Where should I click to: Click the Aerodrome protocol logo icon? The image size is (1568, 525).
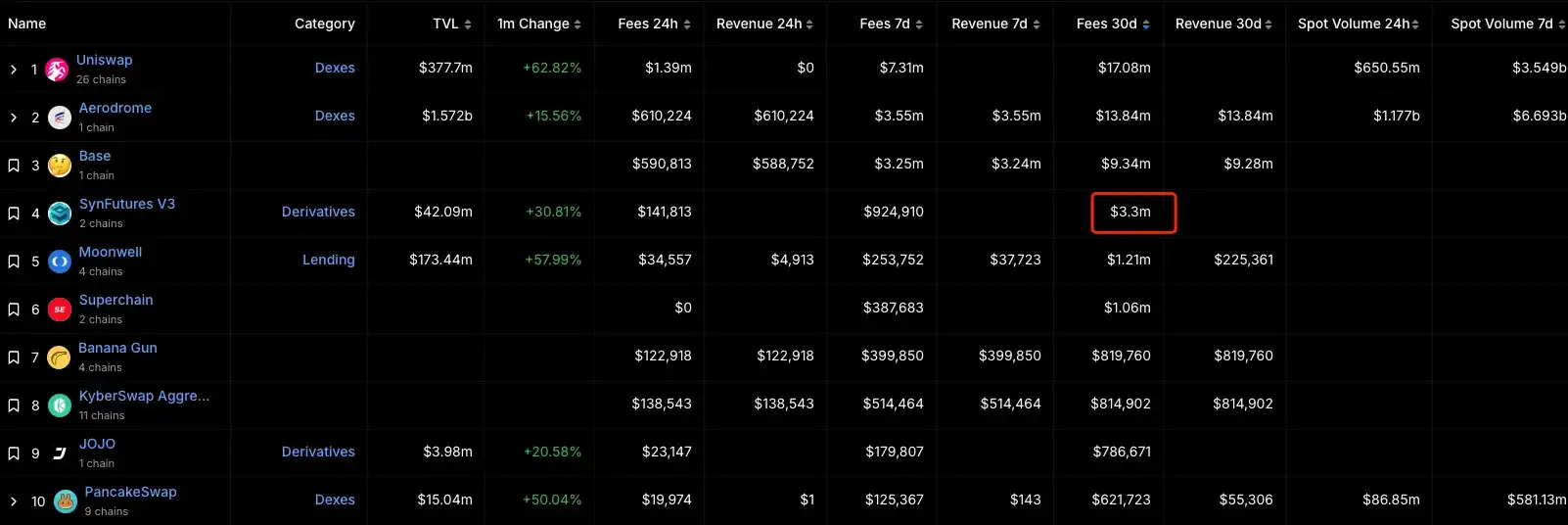pos(60,118)
